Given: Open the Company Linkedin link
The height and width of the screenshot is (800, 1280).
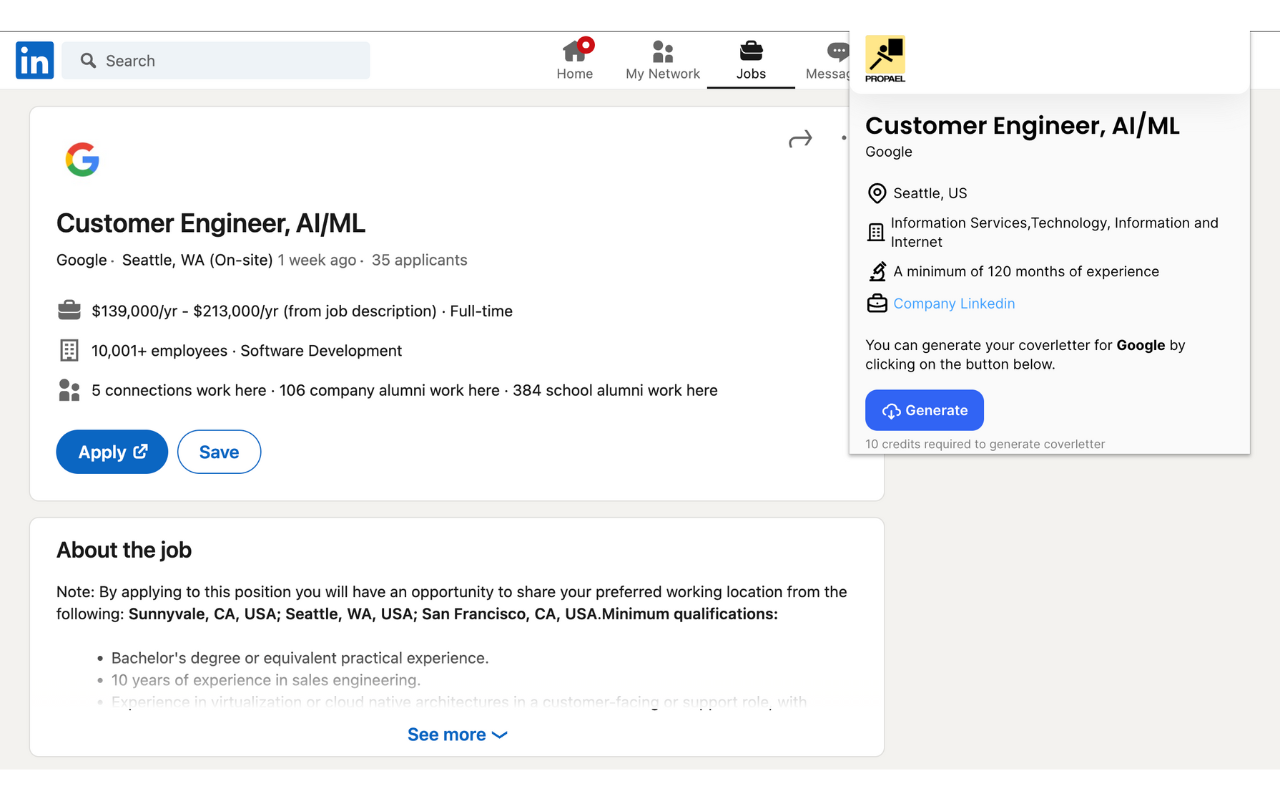Looking at the screenshot, I should tap(954, 303).
